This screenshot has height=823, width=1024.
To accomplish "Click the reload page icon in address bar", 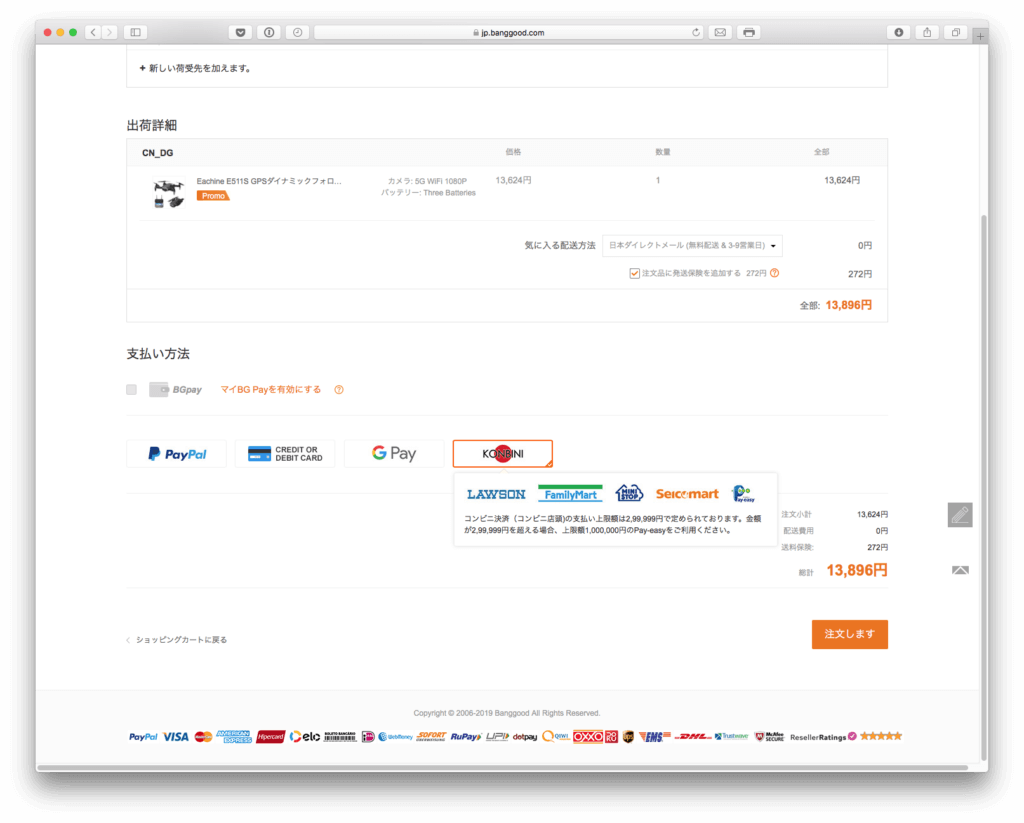I will click(x=696, y=32).
